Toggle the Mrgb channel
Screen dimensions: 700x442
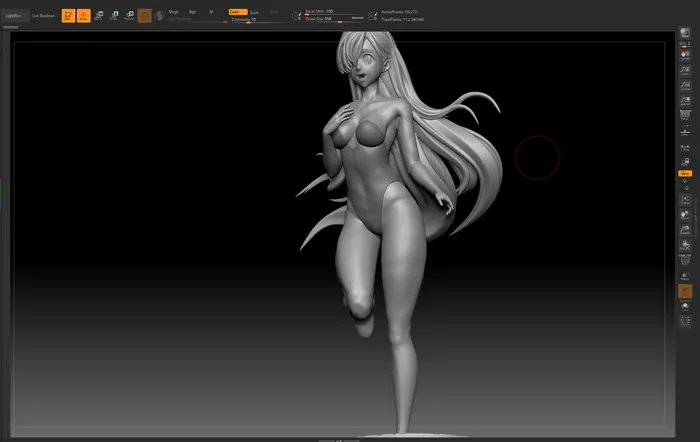(x=174, y=12)
